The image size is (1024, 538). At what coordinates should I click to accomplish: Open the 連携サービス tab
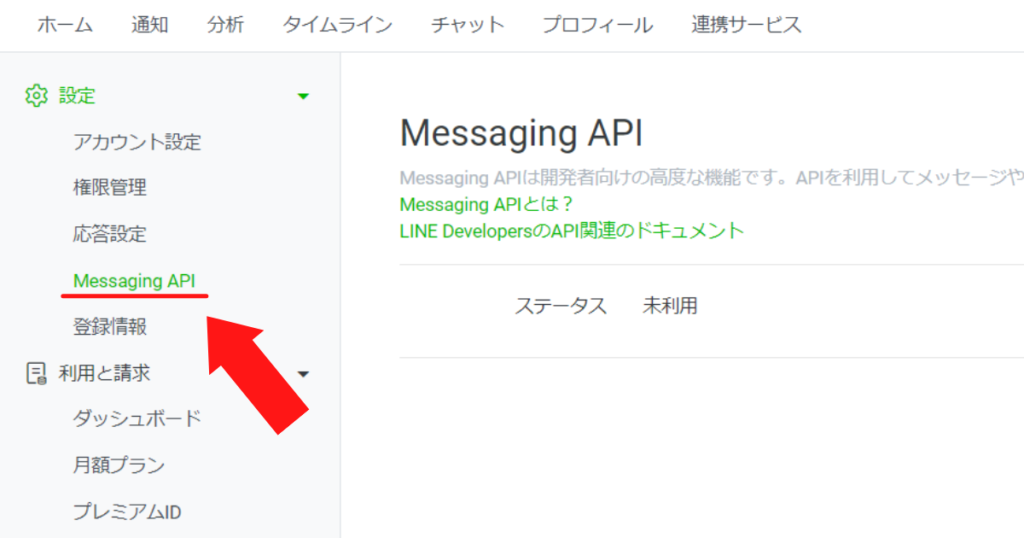coord(746,25)
